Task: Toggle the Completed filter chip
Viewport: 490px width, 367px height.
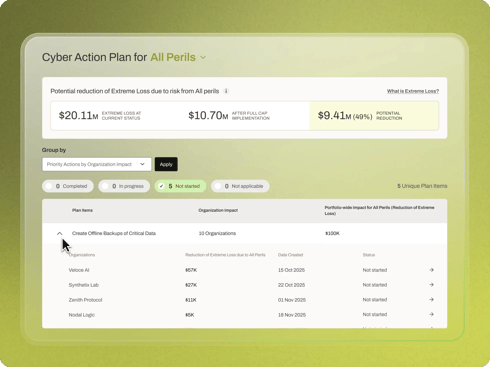Action: pyautogui.click(x=68, y=186)
